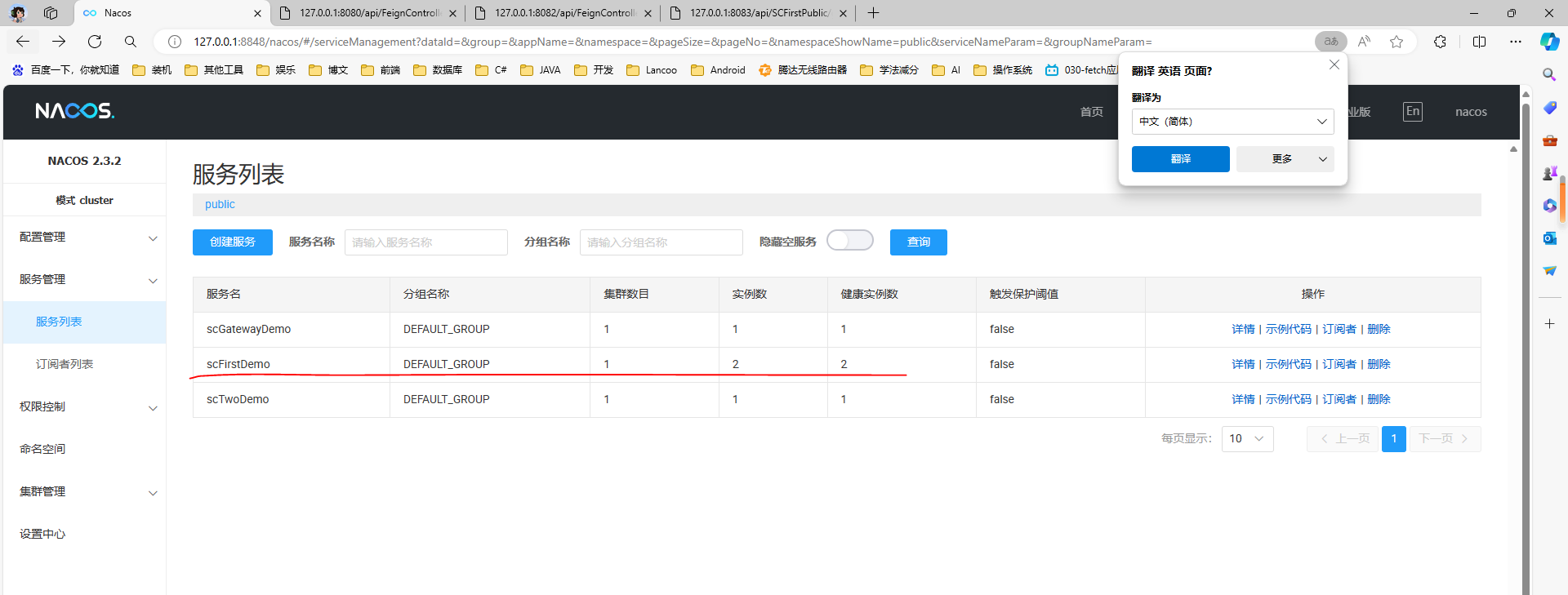Click the NACOS logo

point(74,111)
